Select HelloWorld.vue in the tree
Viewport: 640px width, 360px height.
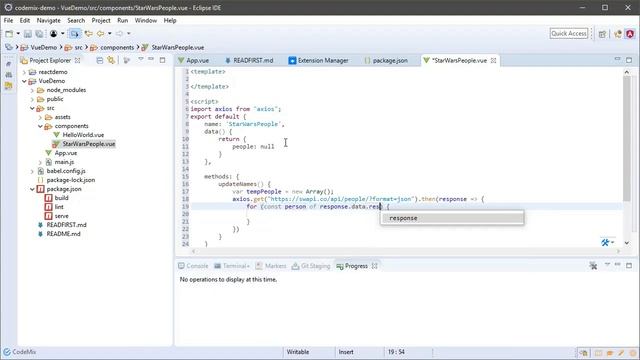click(83, 135)
